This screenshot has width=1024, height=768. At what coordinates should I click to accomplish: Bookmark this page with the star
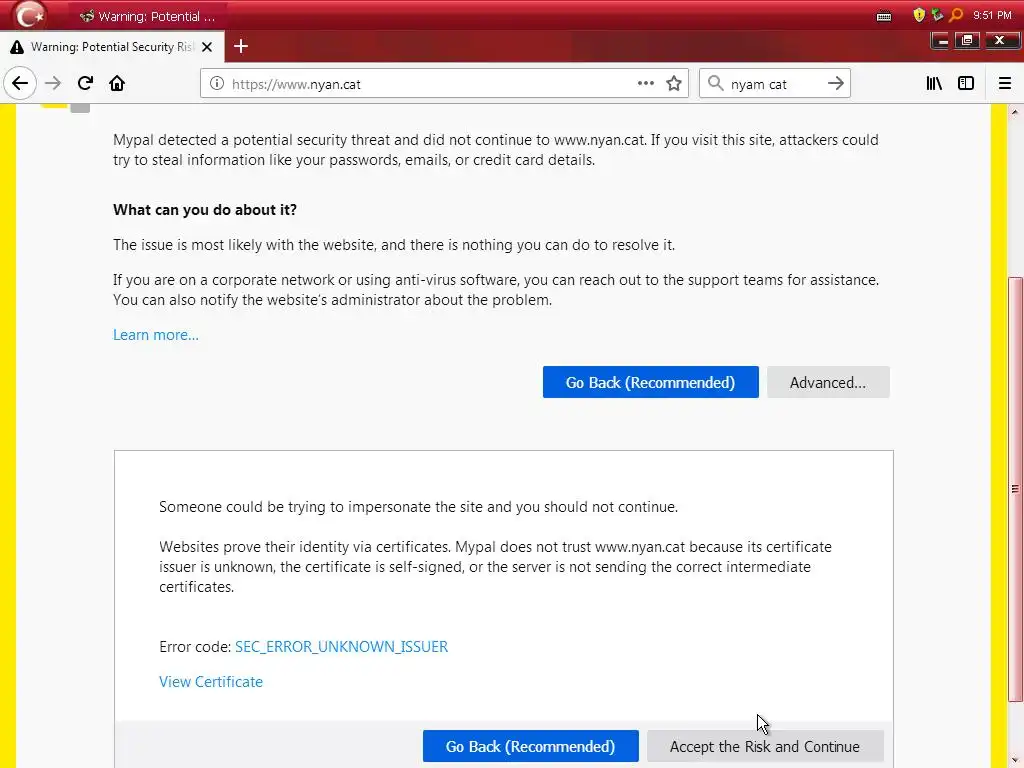pos(674,84)
